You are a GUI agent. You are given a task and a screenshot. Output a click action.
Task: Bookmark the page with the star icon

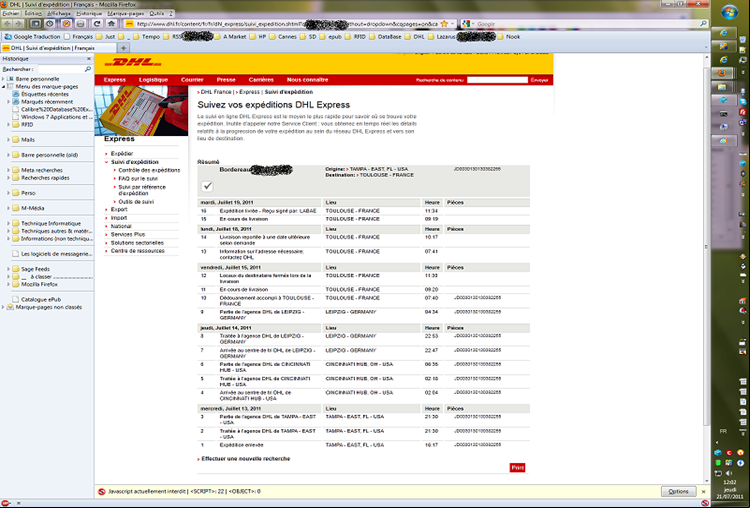point(444,23)
